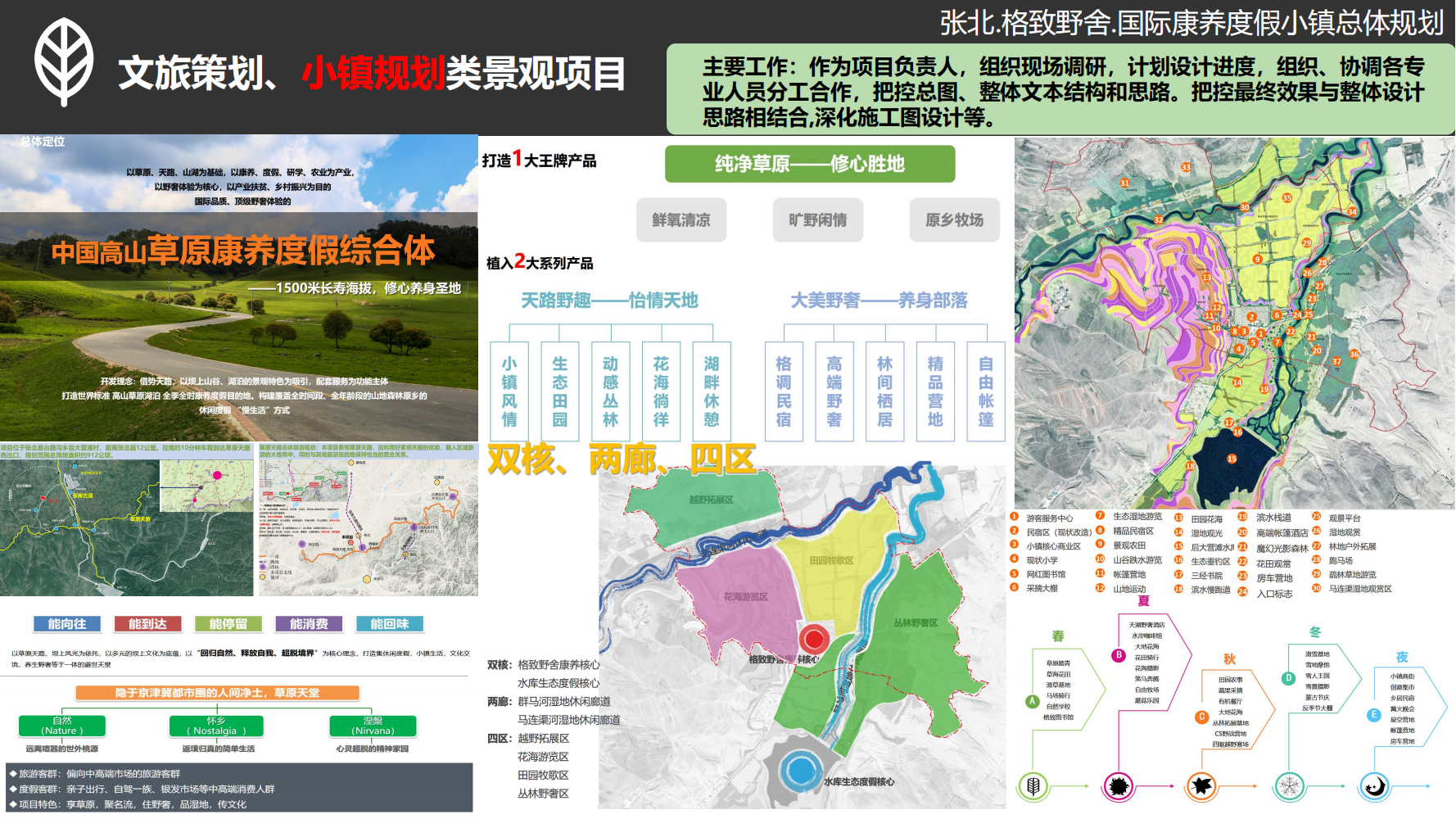
Task: Click the spring wheat-leaf icon circle
Action: click(x=1033, y=786)
